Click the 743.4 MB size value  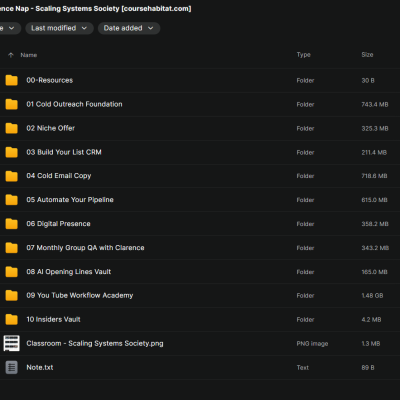tap(375, 105)
